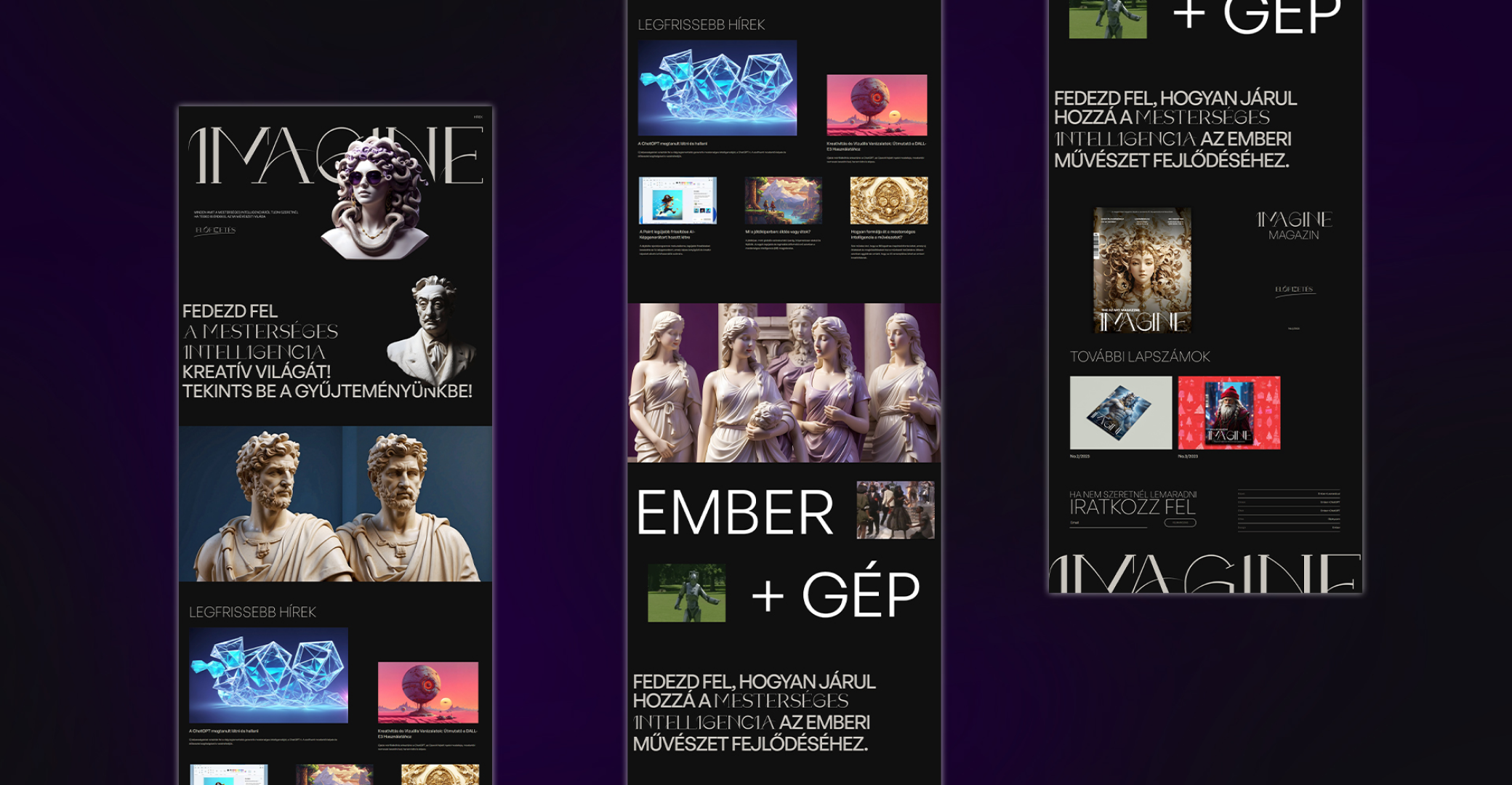Screen dimensions: 1512x785
Task: Click the large IMAGINE logo behind the Medusa bust
Action: point(336,155)
